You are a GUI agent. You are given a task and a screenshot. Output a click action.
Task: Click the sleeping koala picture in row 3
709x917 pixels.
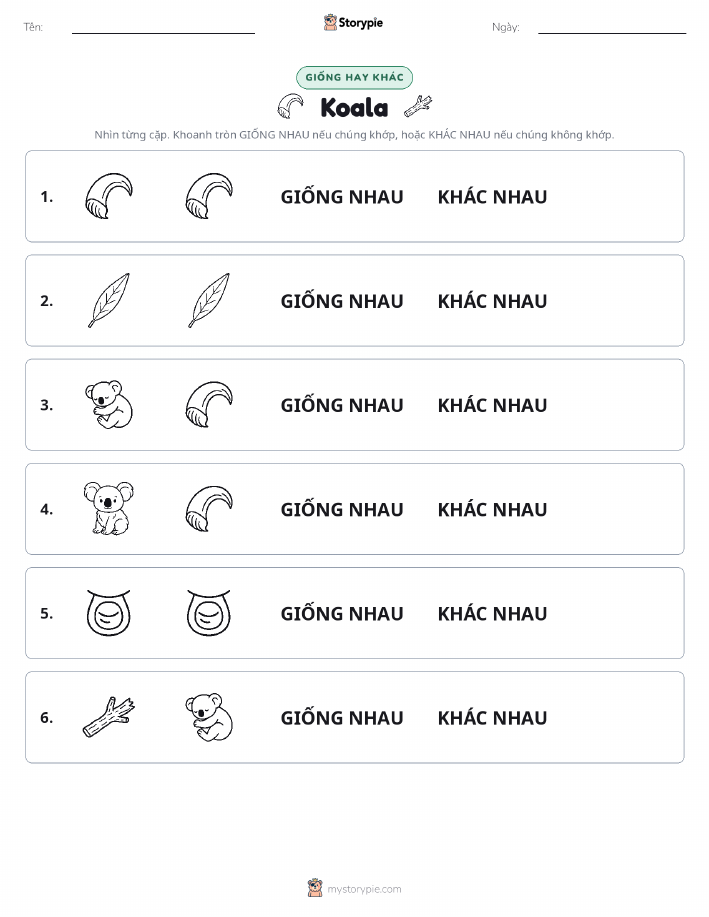[109, 405]
